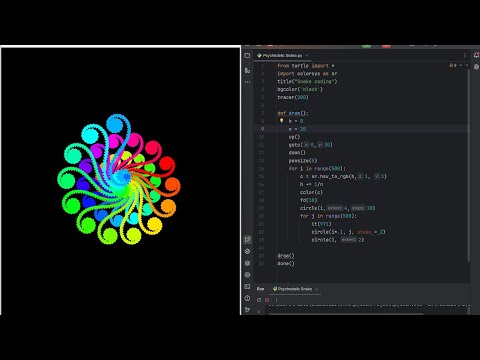Open the More tool windows ellipsis
The height and width of the screenshot is (360, 480).
[247, 82]
